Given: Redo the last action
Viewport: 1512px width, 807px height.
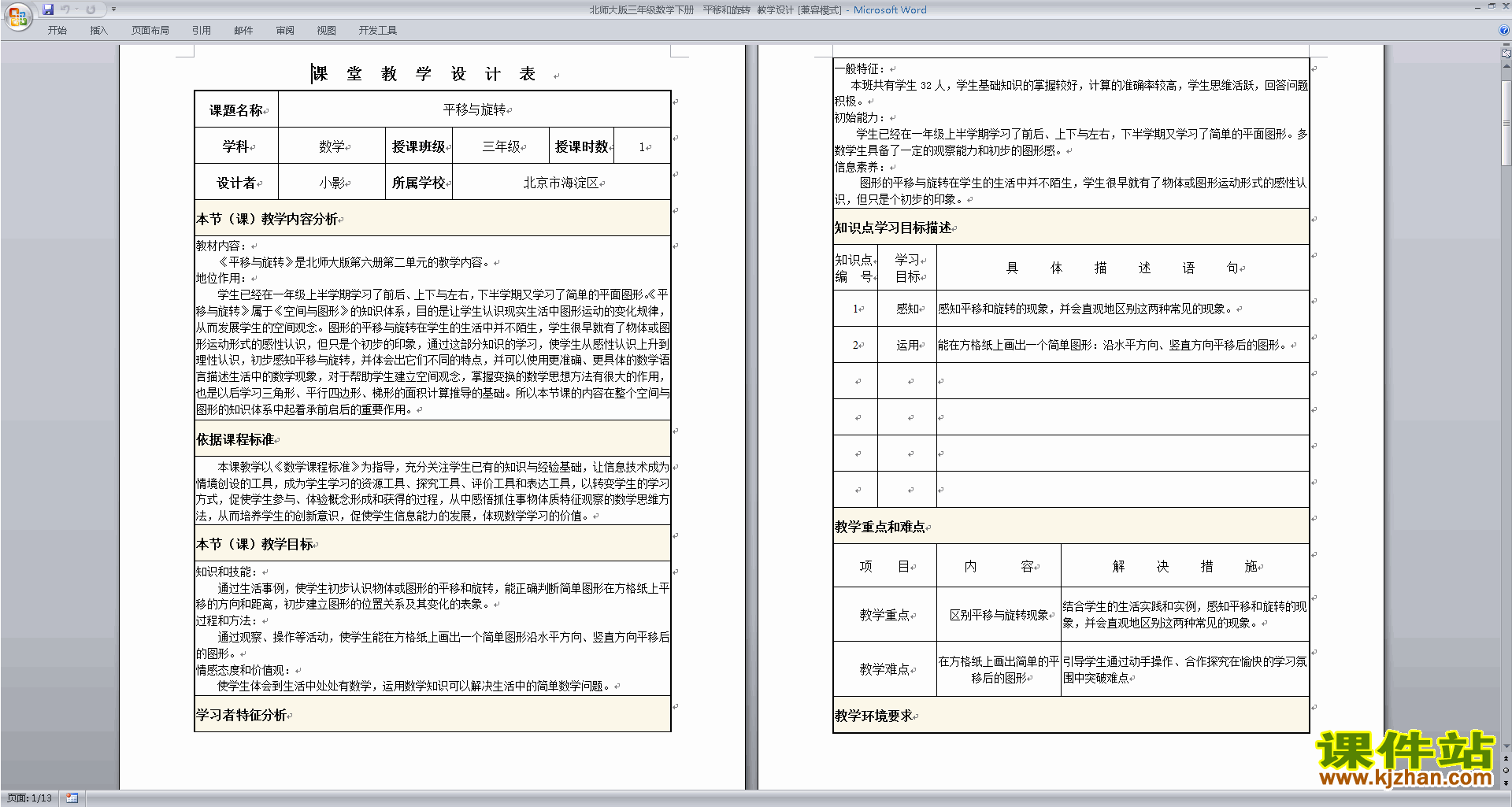Looking at the screenshot, I should pos(91,9).
